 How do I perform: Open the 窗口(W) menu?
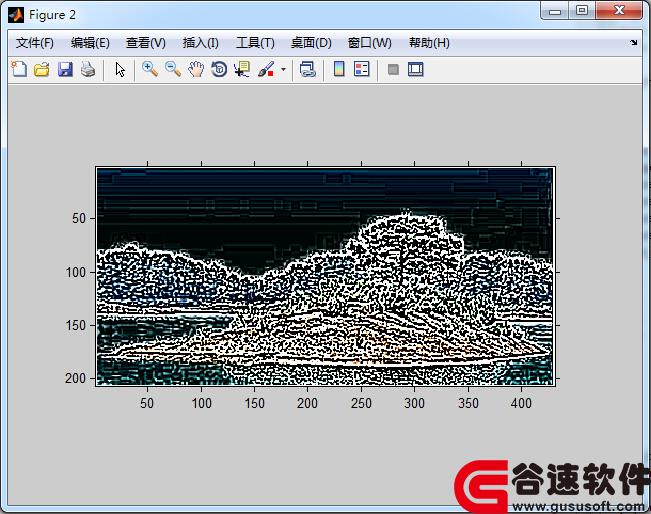(370, 43)
